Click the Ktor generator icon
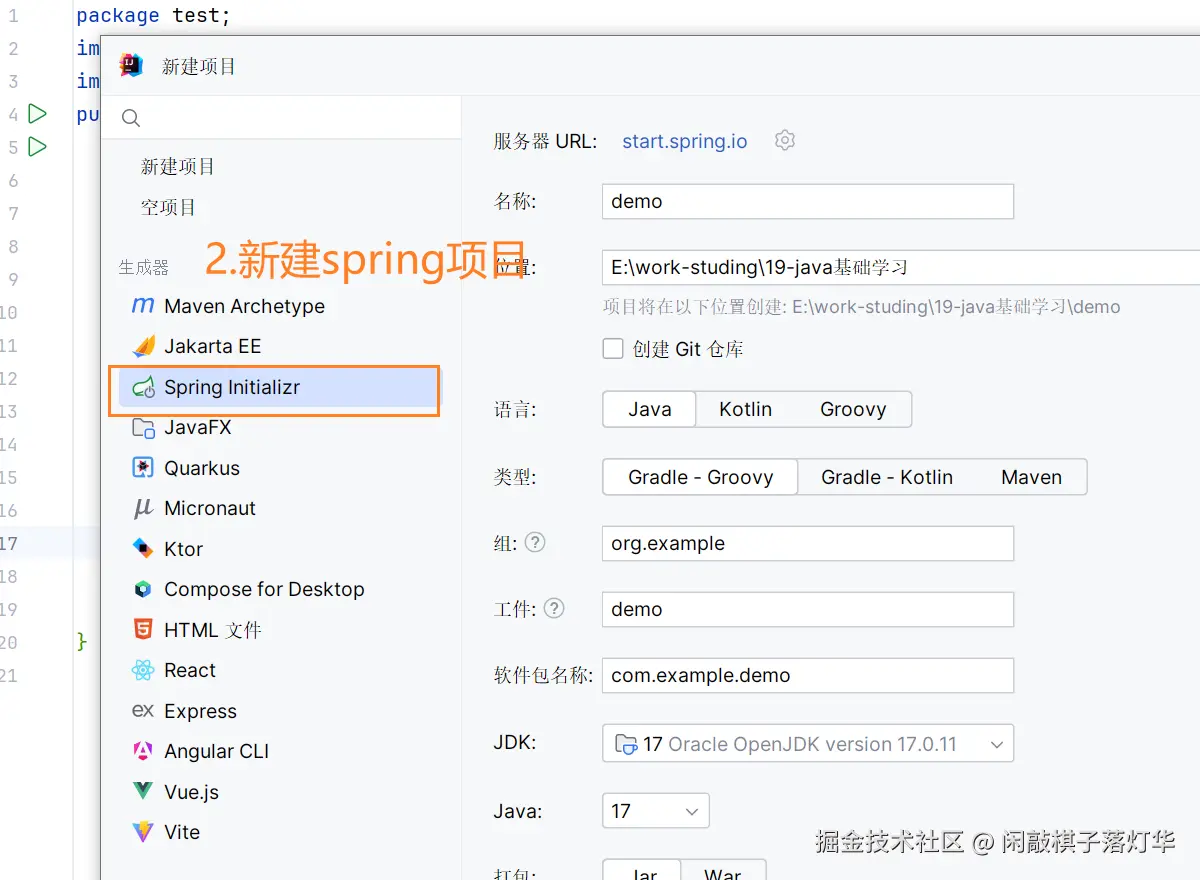 144,549
